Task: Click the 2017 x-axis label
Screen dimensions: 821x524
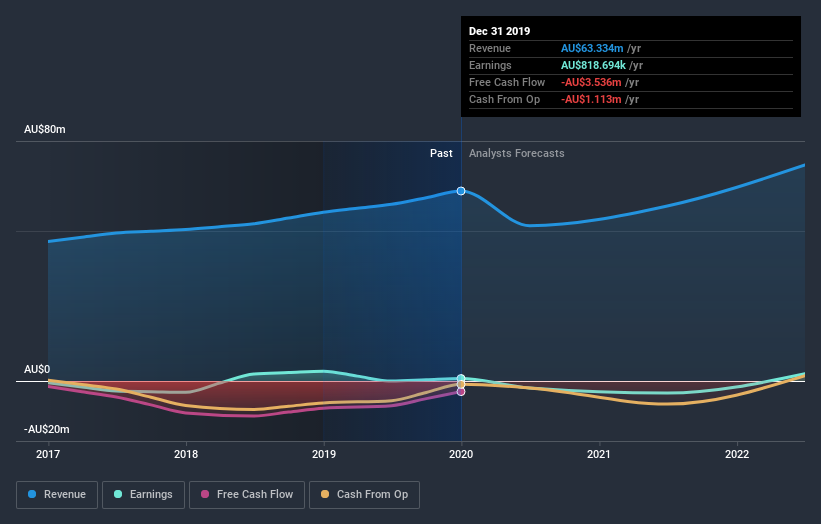Action: point(48,454)
